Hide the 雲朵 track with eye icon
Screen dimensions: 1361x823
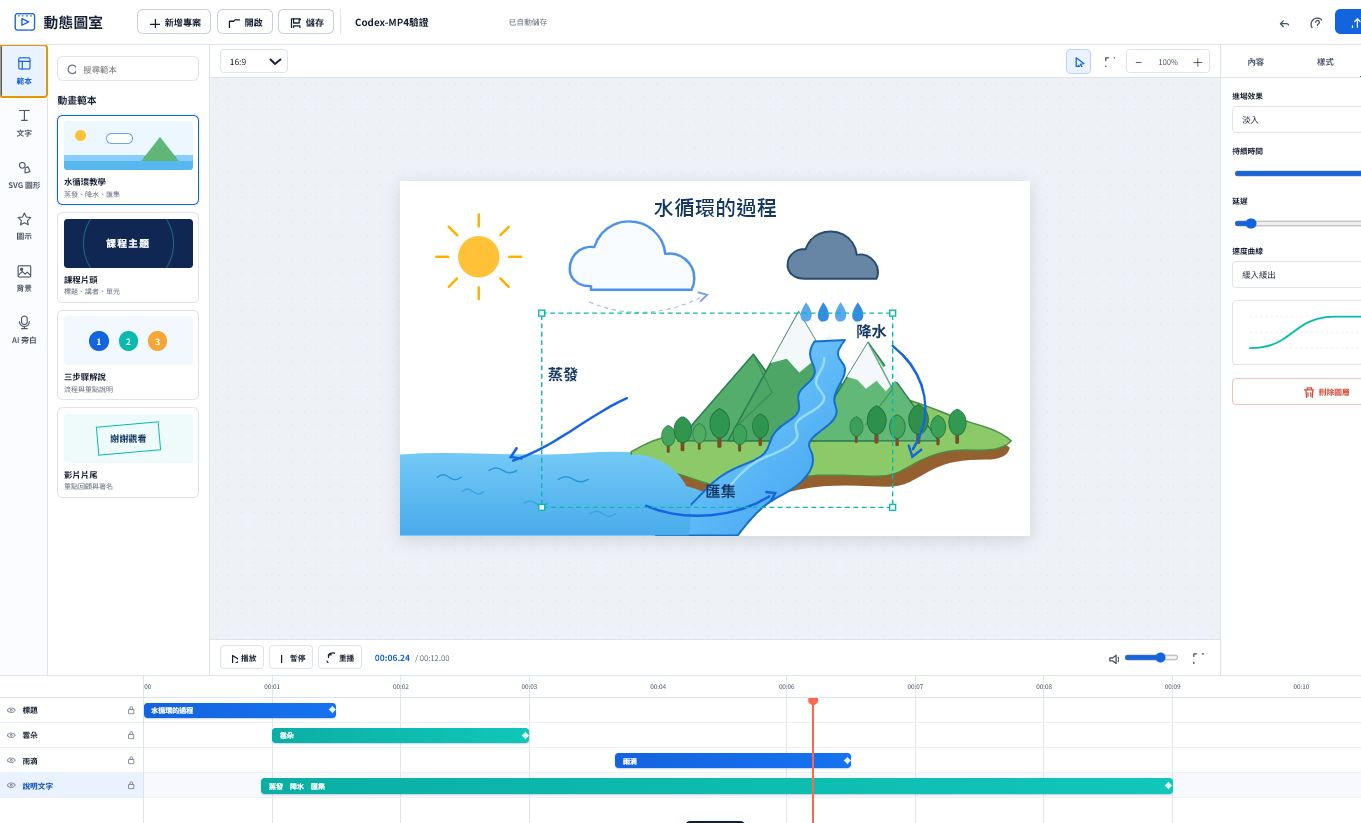tap(11, 735)
